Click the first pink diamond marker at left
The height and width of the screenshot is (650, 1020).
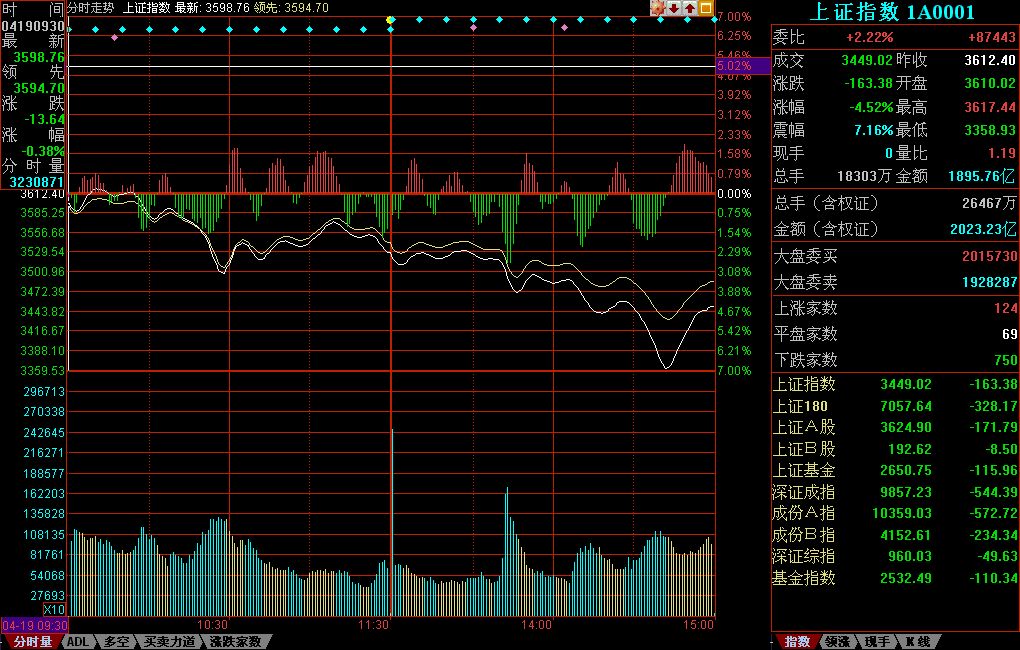(115, 38)
